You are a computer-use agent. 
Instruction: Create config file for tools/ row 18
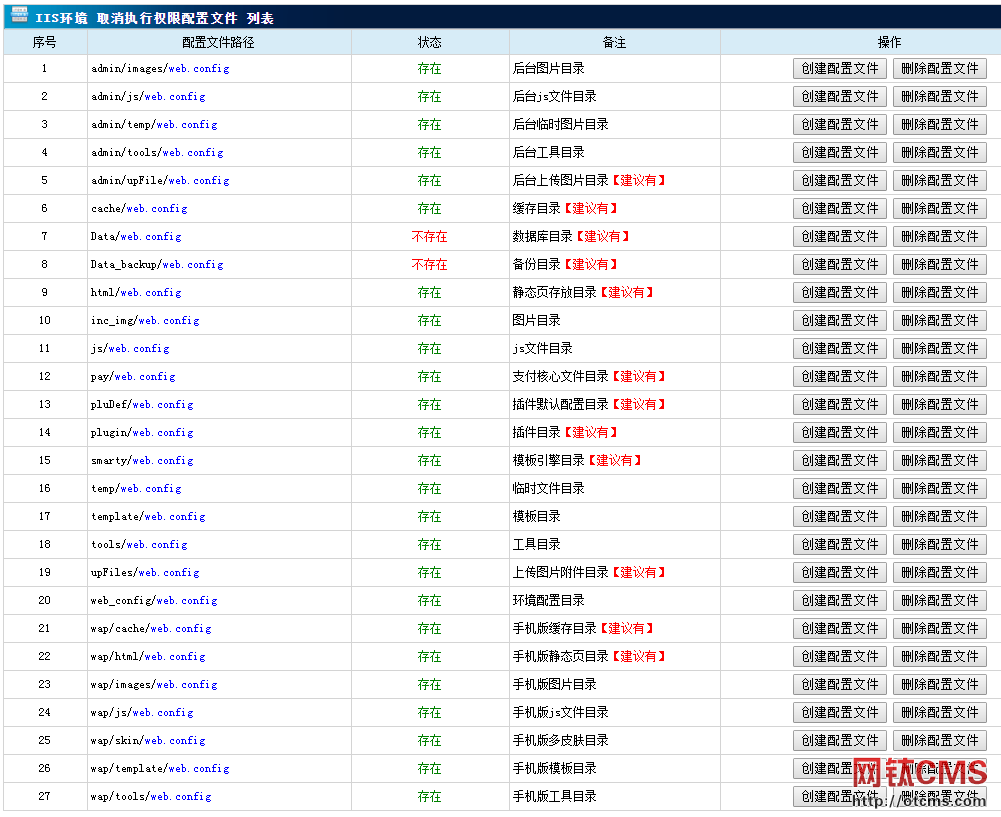pos(839,544)
